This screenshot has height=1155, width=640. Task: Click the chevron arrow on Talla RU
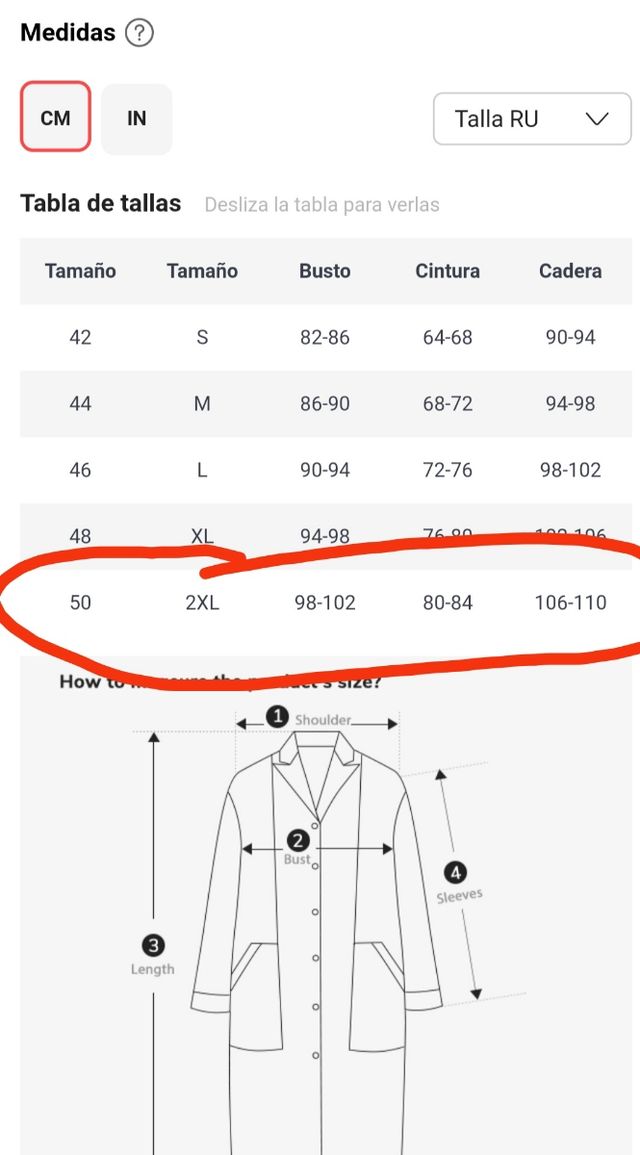tap(597, 119)
